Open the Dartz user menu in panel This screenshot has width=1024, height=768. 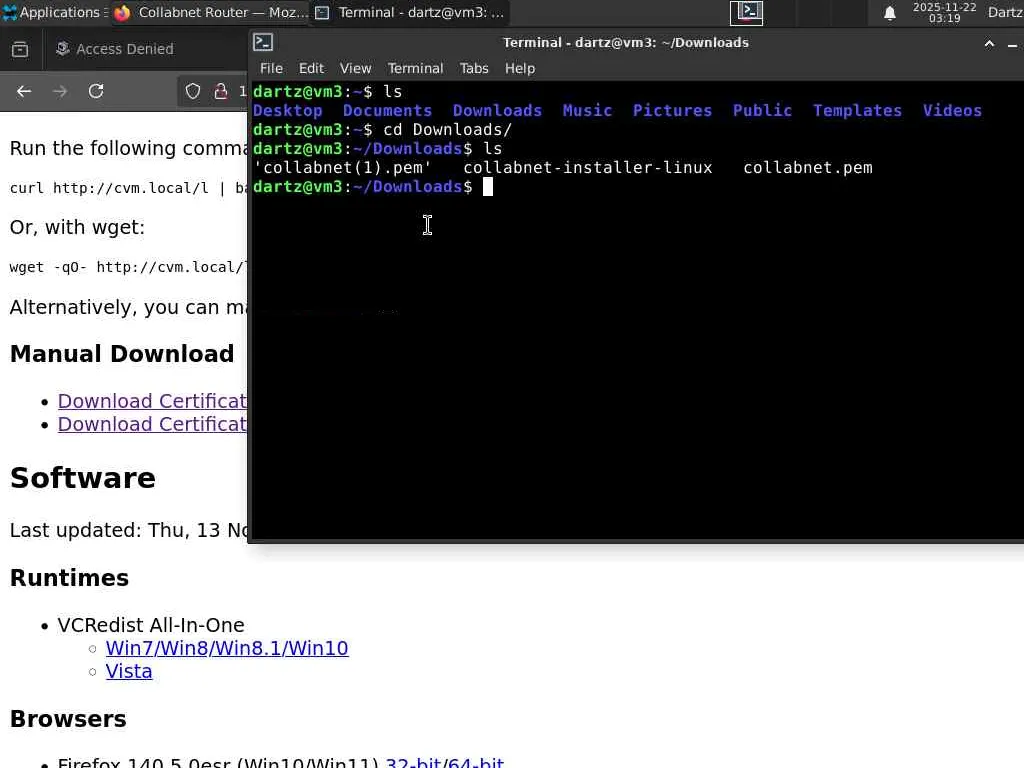pos(1005,12)
